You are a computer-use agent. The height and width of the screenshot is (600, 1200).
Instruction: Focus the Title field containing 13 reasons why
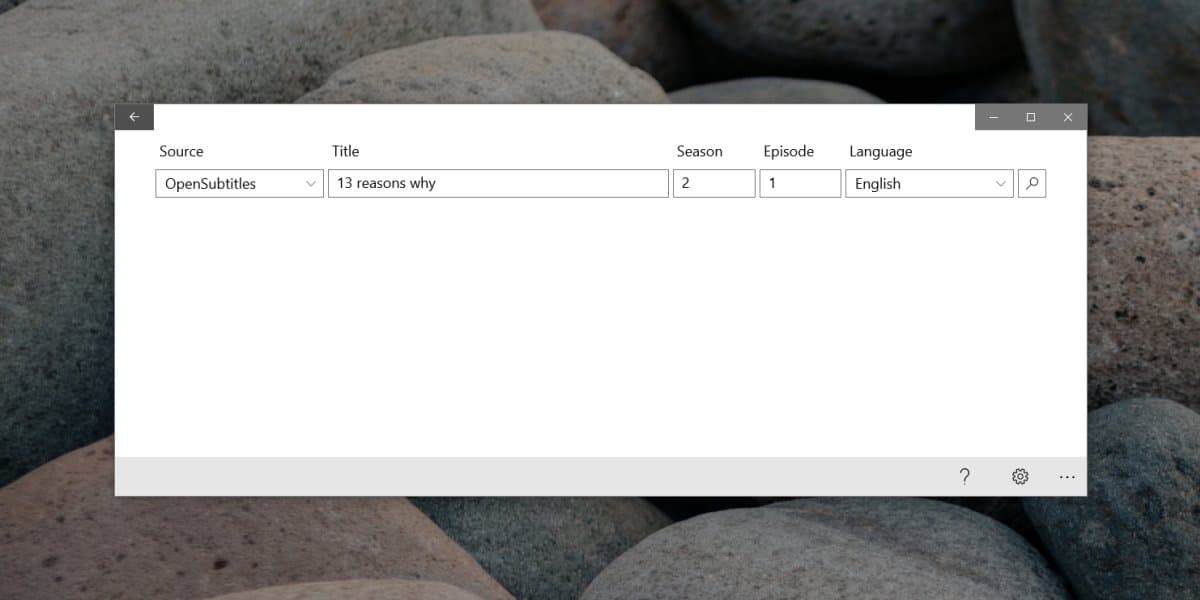click(498, 183)
